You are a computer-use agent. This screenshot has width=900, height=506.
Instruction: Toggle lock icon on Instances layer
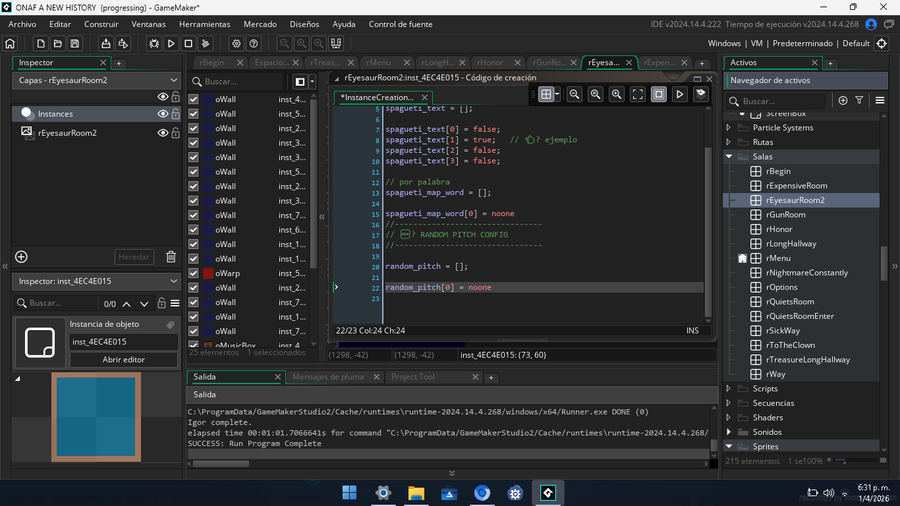point(175,114)
